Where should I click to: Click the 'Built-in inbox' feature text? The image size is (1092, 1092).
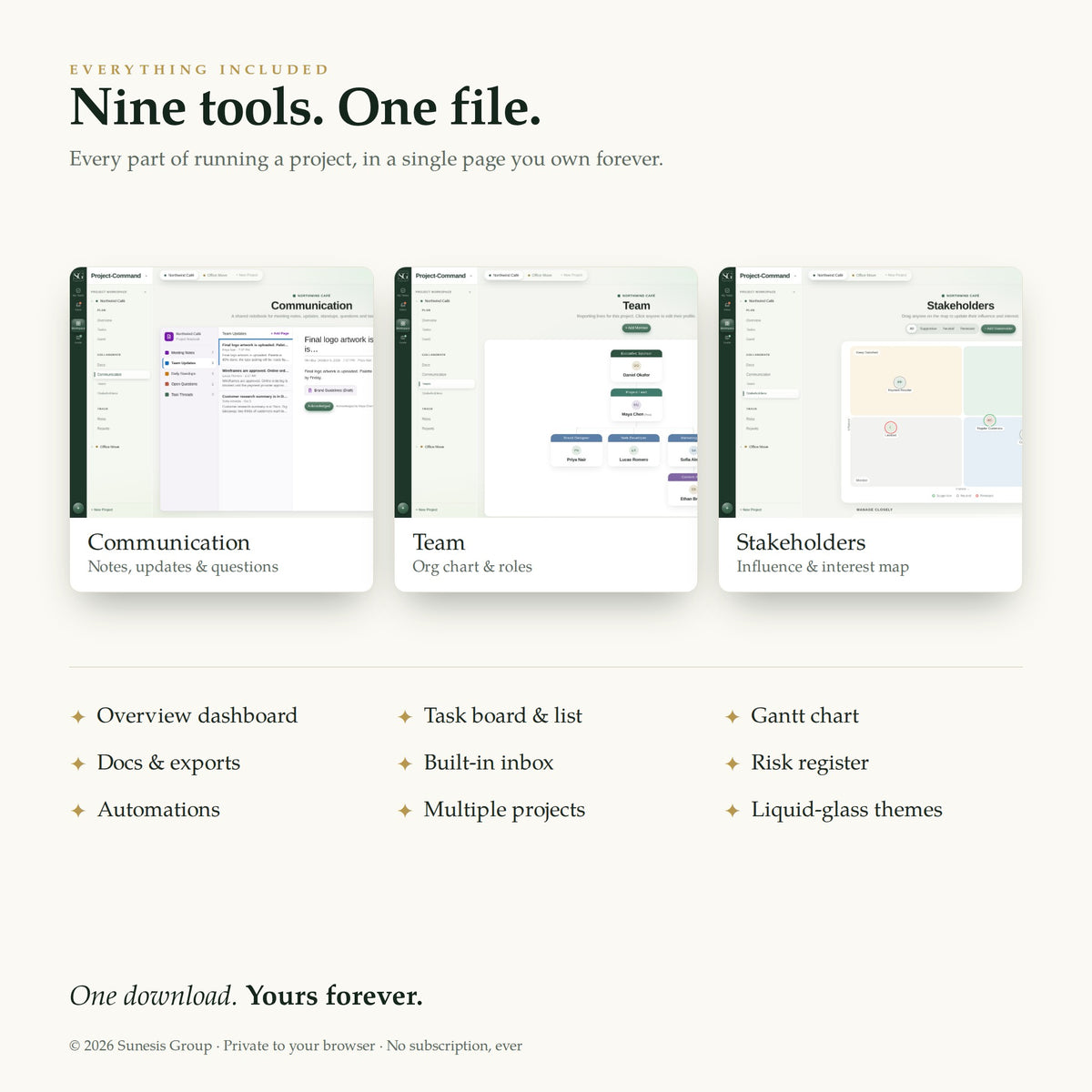489,763
